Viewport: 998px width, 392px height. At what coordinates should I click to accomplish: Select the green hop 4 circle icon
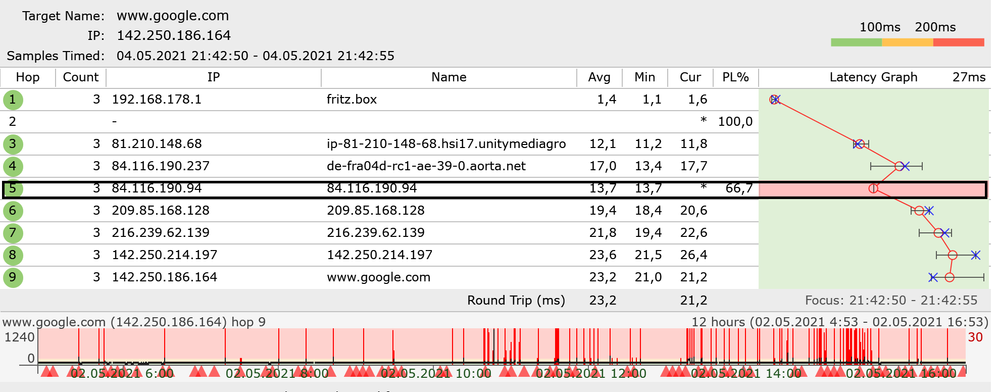click(12, 166)
